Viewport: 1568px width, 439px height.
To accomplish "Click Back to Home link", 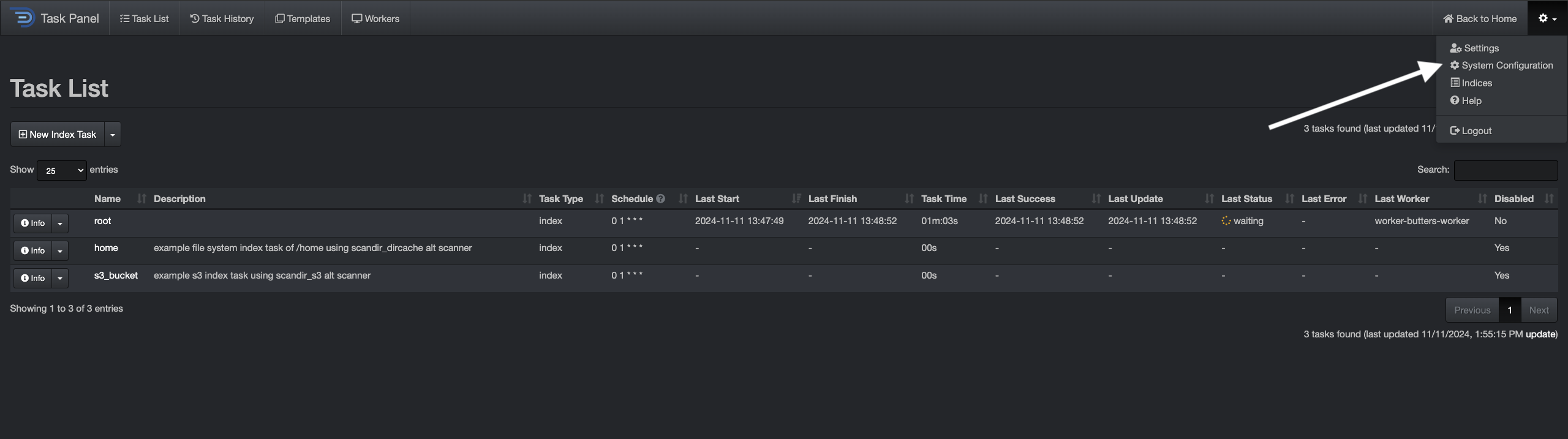I will (1480, 18).
